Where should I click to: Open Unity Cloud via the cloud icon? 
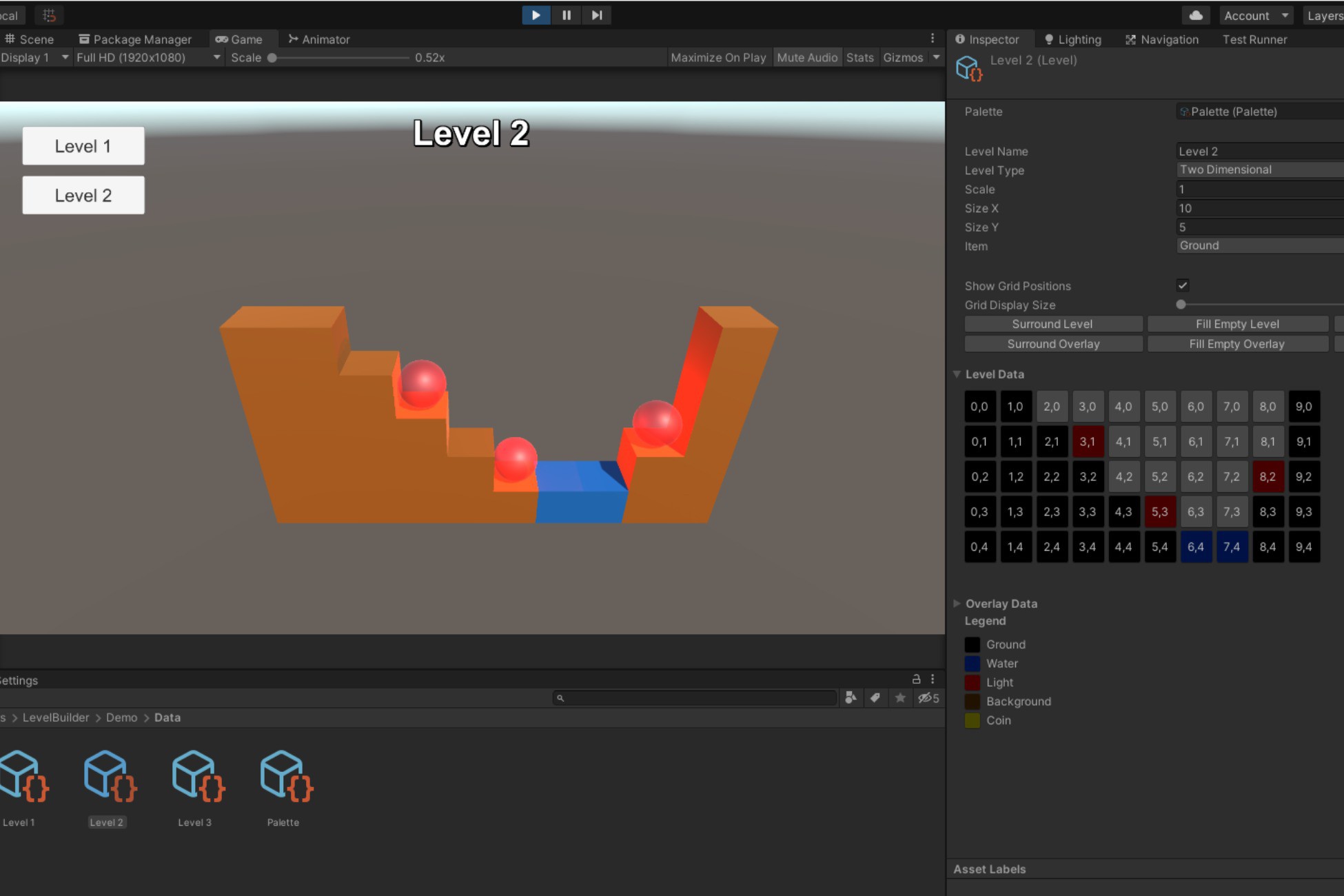click(1195, 15)
